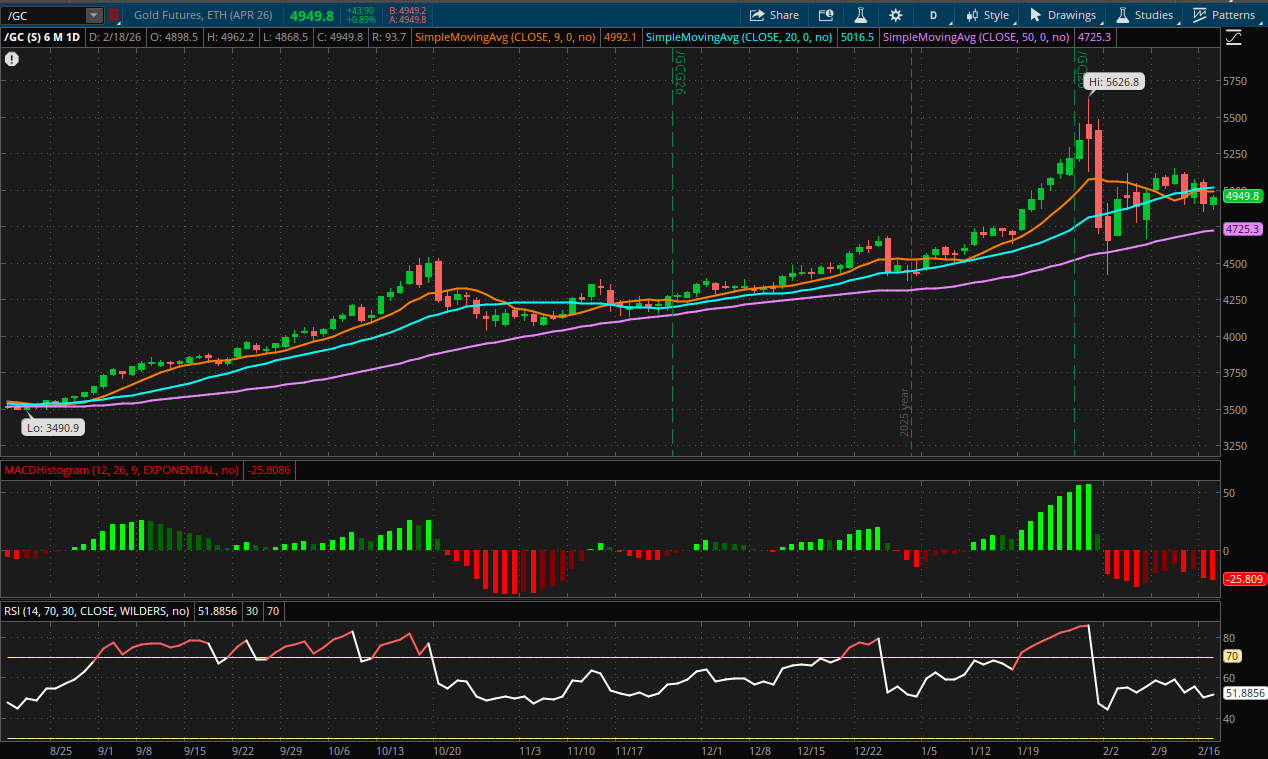The height and width of the screenshot is (759, 1268).
Task: Click the corporate actions flag icon
Action: [826, 15]
